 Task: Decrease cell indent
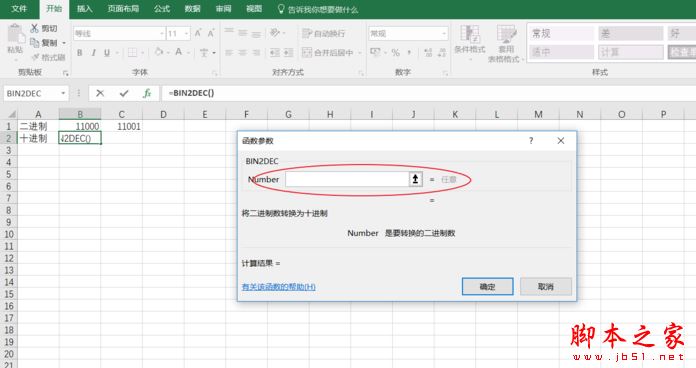coord(275,52)
